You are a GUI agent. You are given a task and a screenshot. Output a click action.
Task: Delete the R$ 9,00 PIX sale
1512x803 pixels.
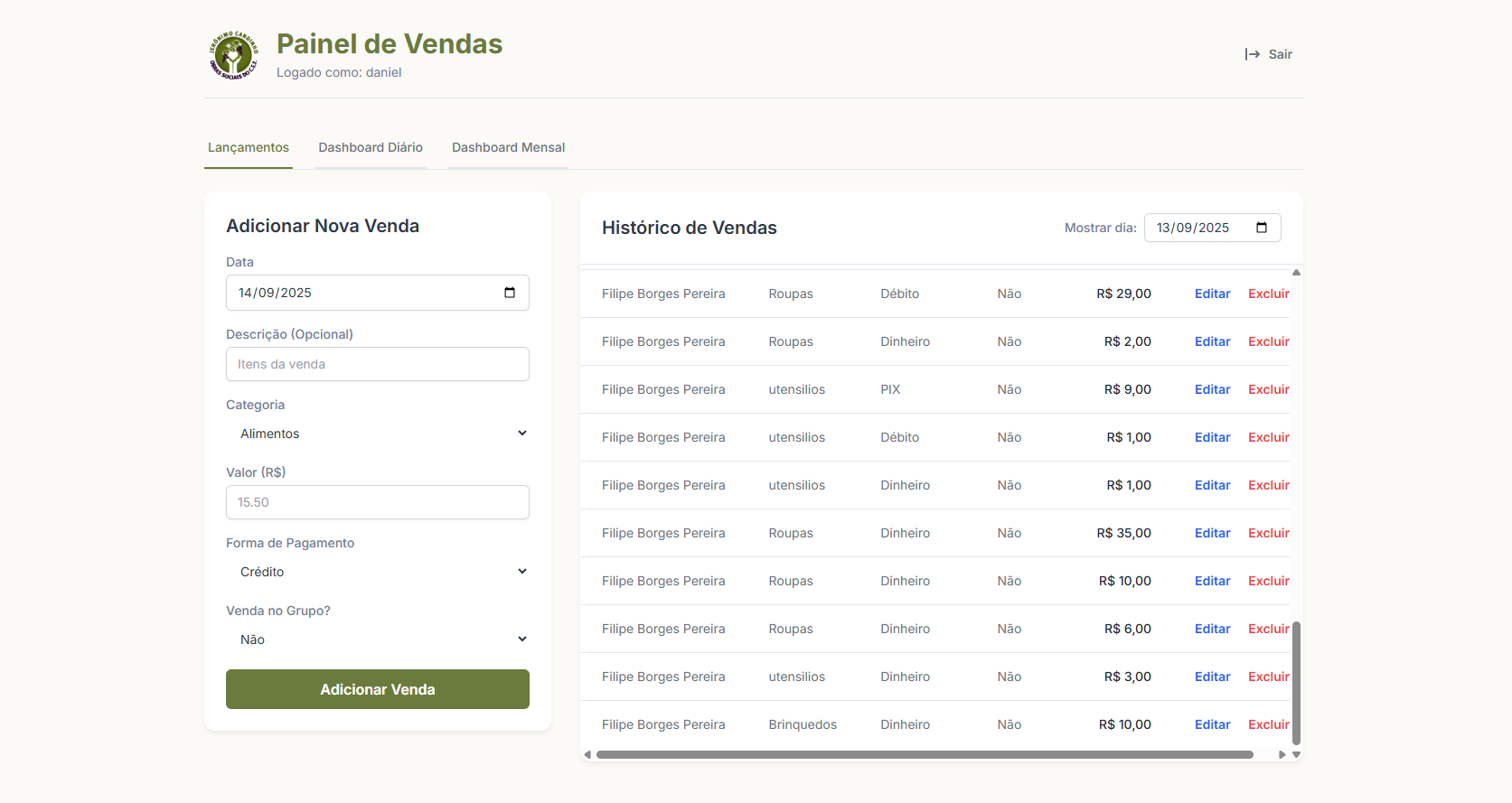click(x=1269, y=389)
